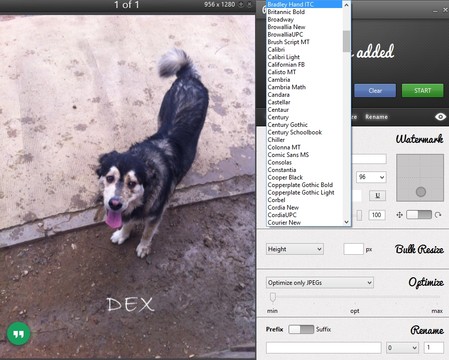
Task: Click the blue Clear button
Action: point(375,91)
